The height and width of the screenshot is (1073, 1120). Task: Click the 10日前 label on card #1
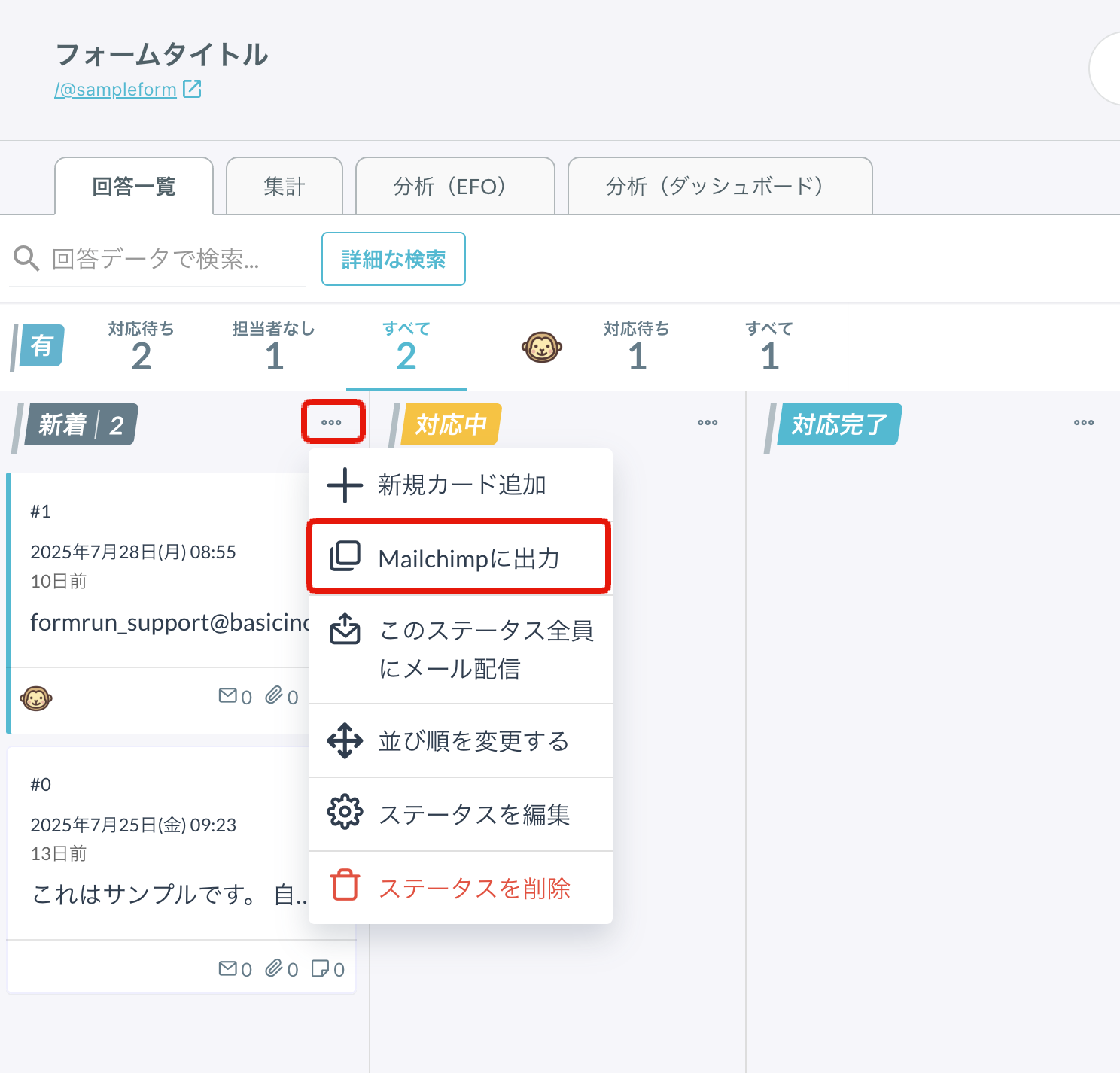pos(59,581)
